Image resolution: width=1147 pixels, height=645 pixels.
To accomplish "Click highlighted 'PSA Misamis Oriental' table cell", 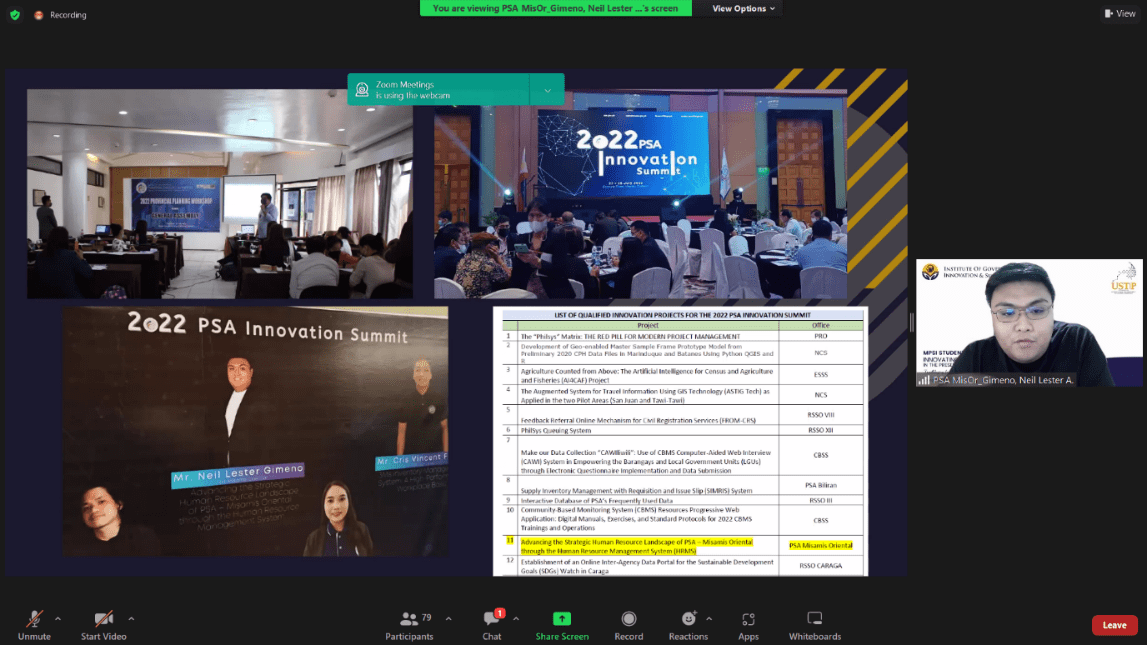I will pos(821,546).
